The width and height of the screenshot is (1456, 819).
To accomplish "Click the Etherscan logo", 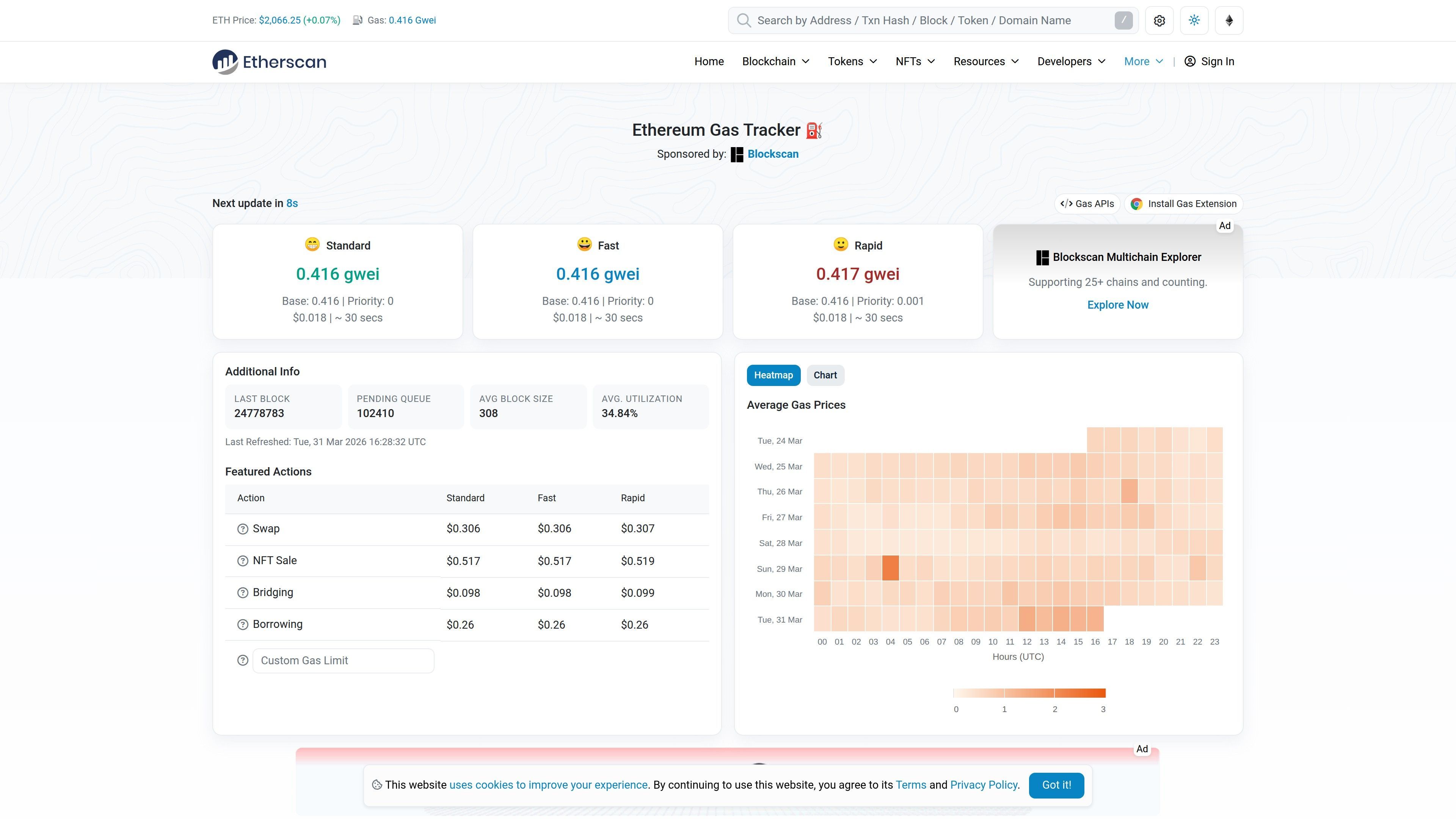I will [270, 61].
